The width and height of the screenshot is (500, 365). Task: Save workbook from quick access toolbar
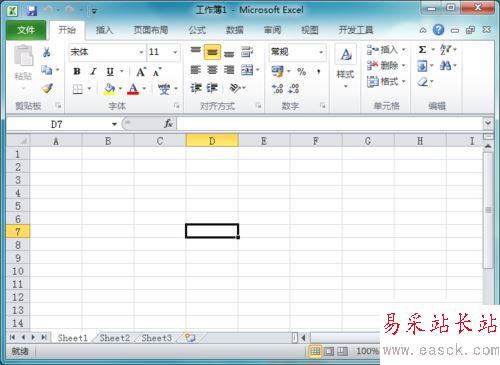tap(32, 10)
